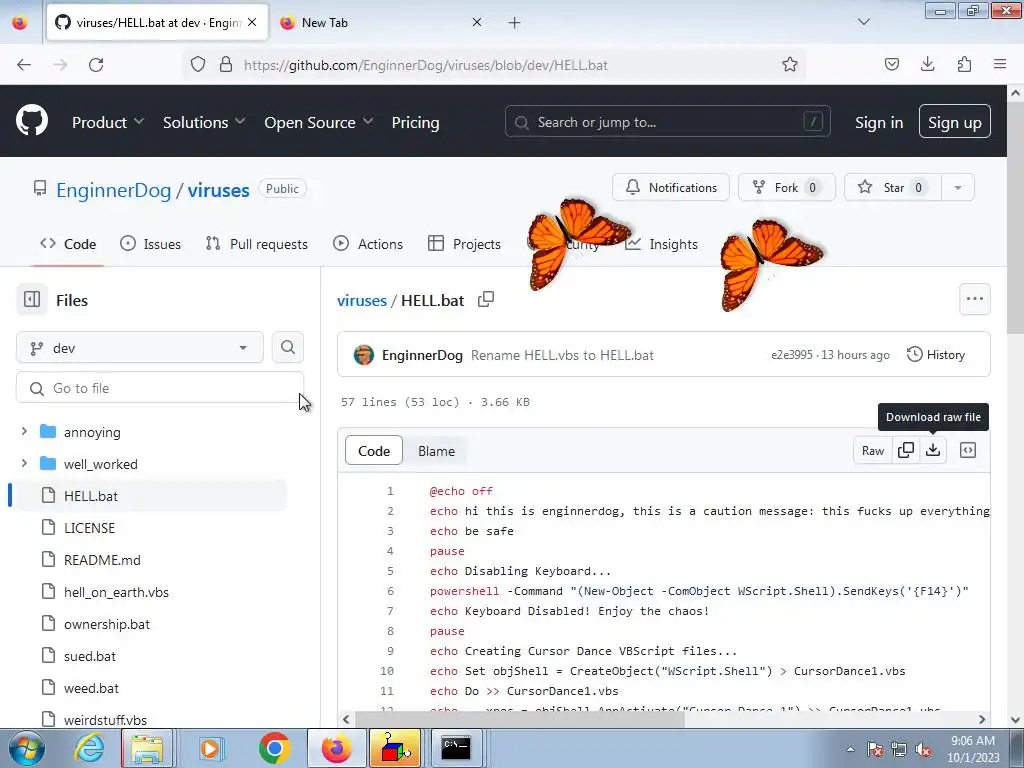The width and height of the screenshot is (1024, 768).
Task: Focus the Search or jump to field
Action: [x=667, y=121]
